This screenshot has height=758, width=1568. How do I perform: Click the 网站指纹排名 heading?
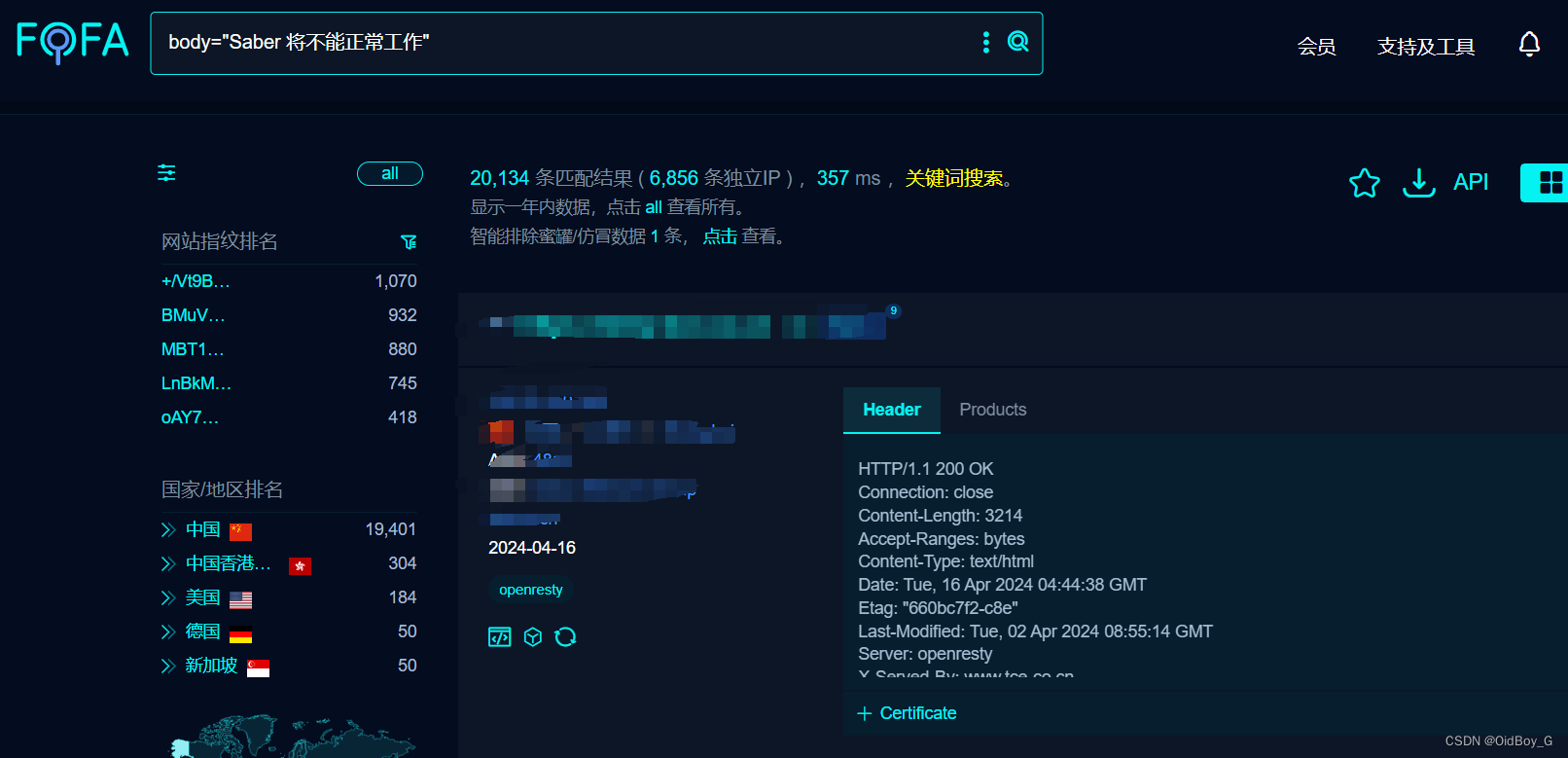(x=220, y=241)
